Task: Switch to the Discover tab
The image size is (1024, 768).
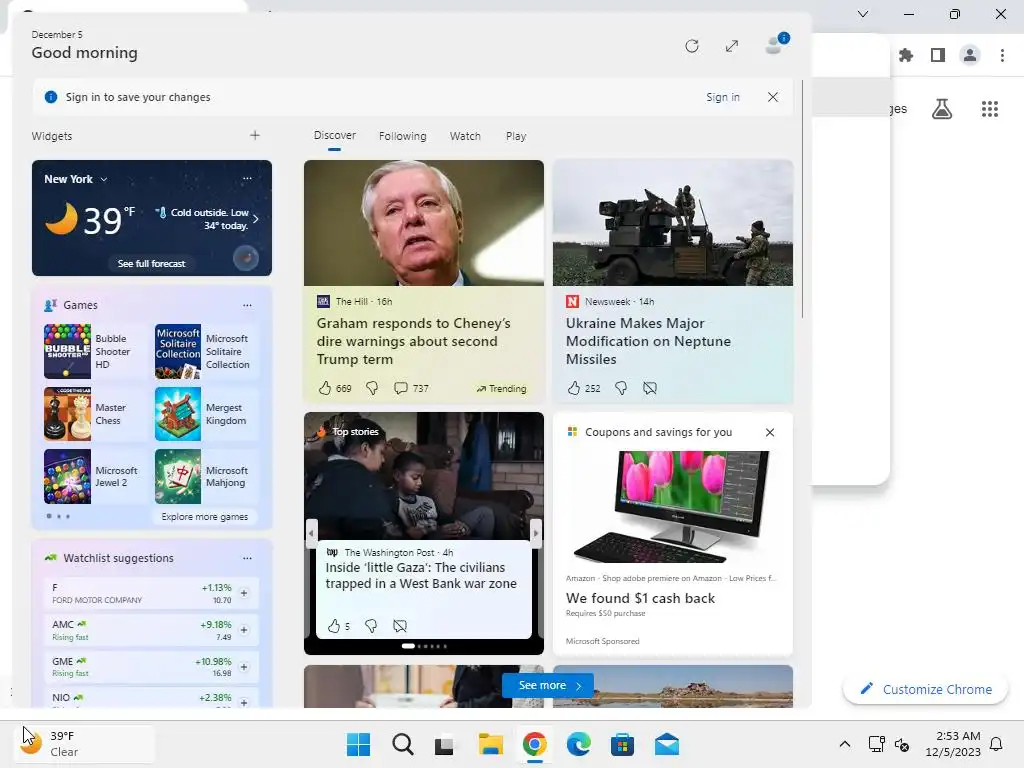Action: [x=334, y=135]
